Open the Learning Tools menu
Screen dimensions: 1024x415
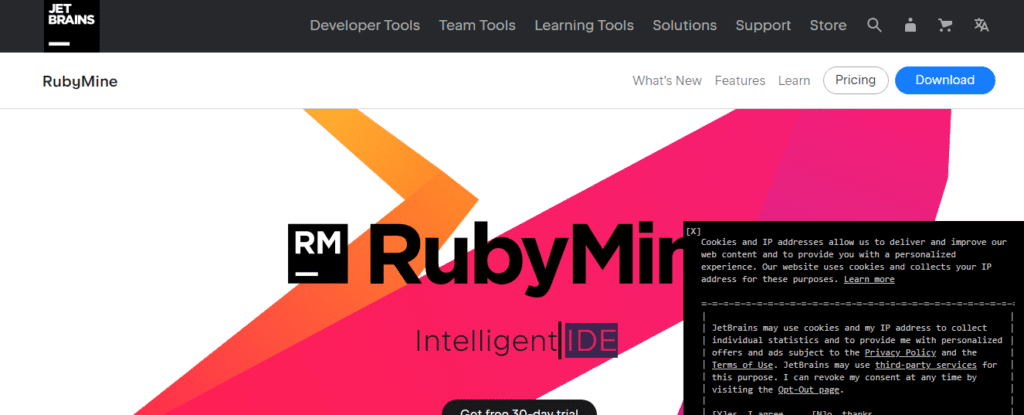click(584, 25)
